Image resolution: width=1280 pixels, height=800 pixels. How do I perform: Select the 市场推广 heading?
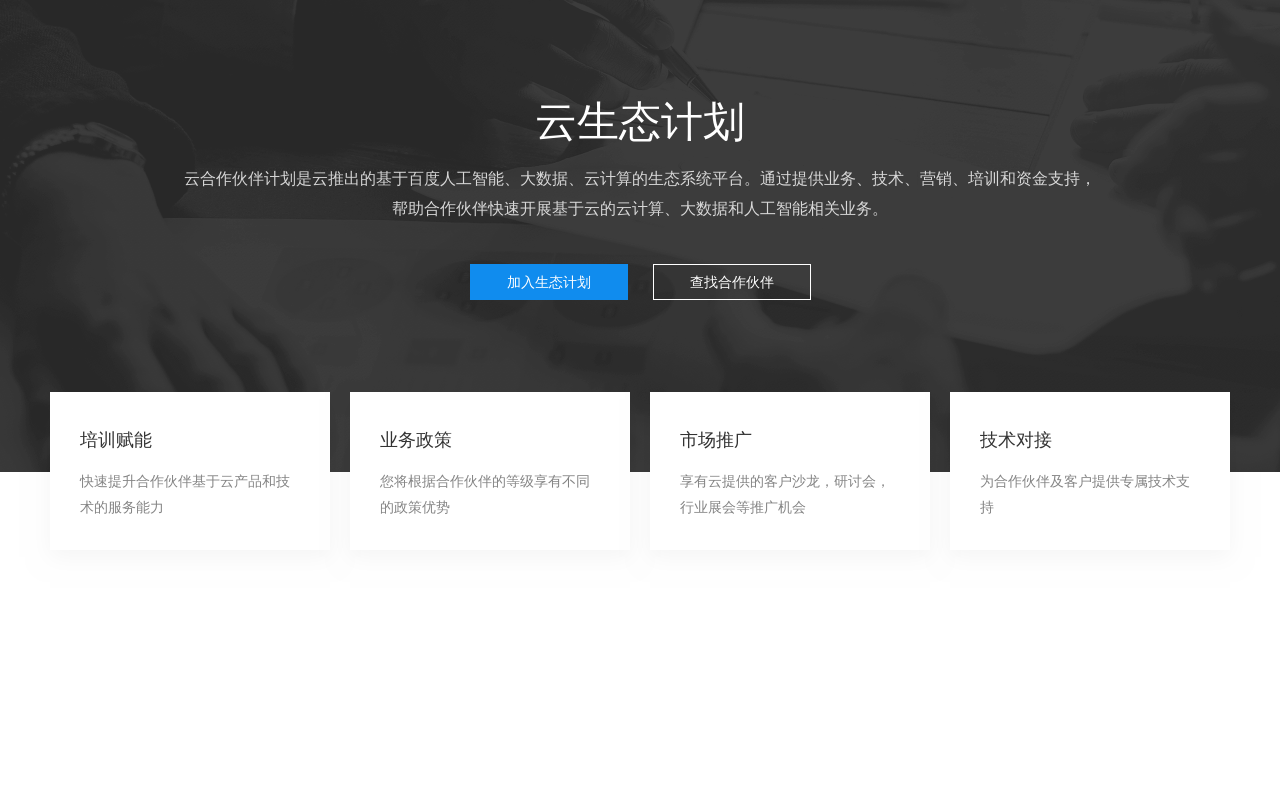(x=715, y=439)
